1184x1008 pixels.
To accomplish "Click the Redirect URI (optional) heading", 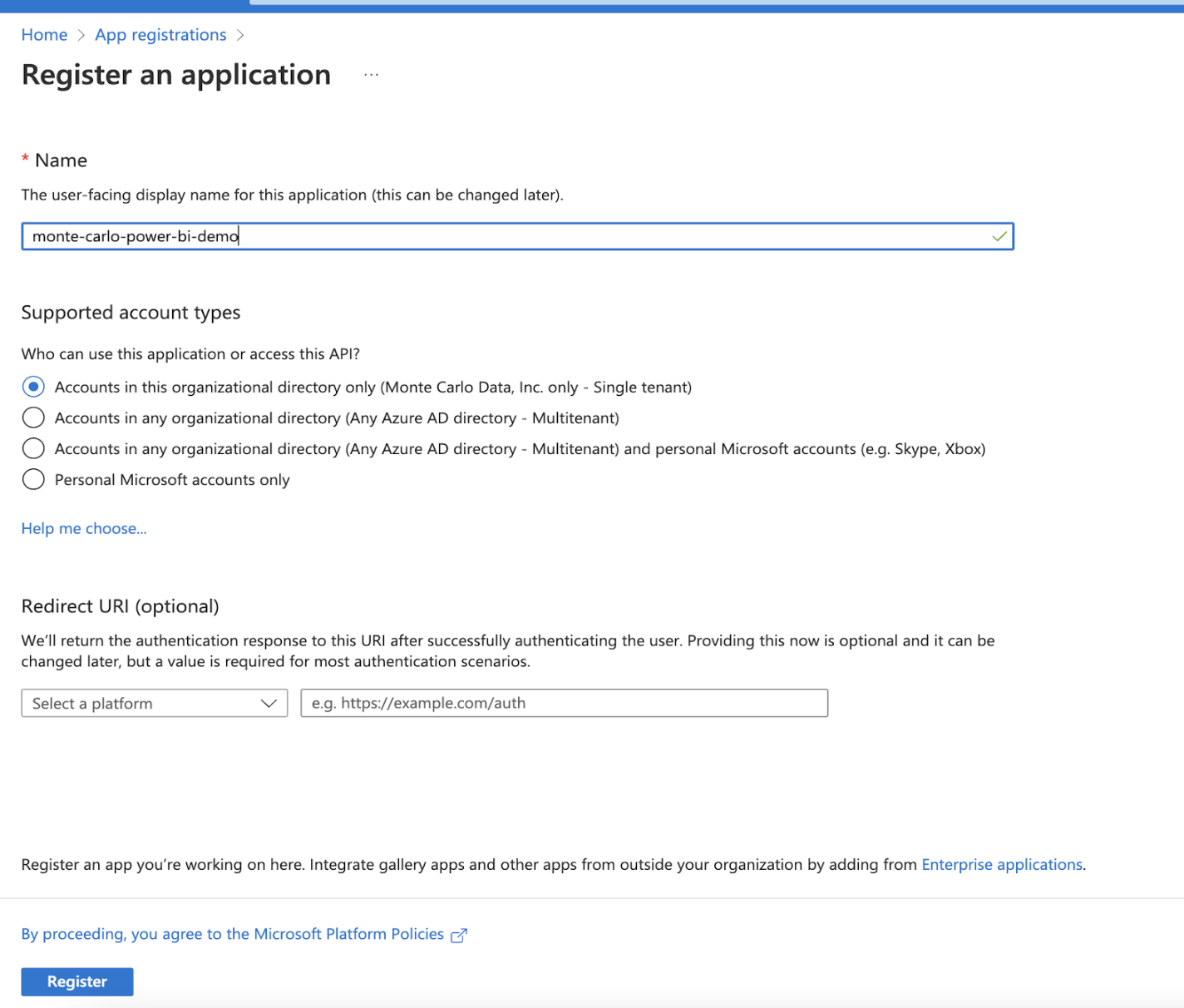I will 121,606.
